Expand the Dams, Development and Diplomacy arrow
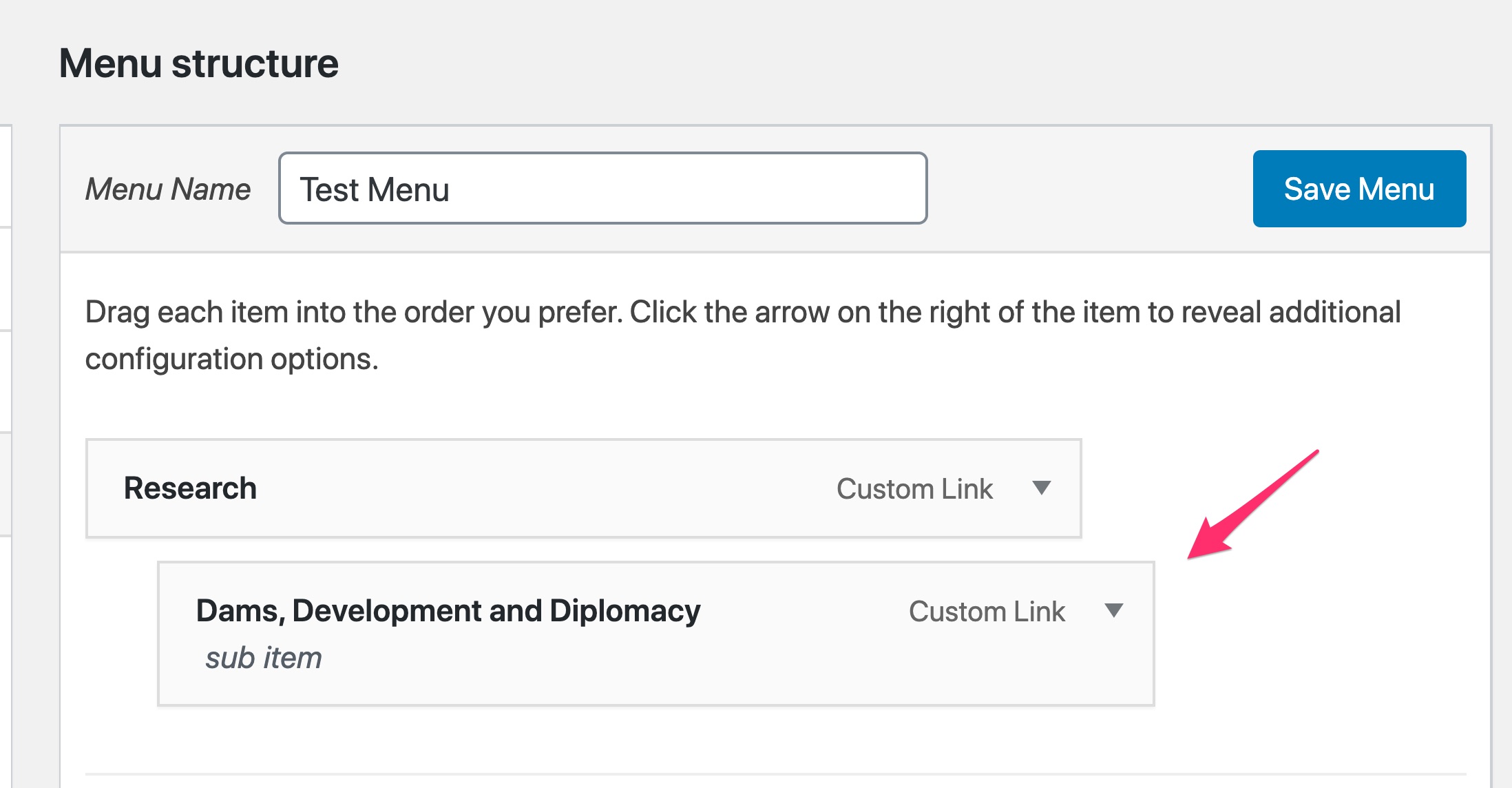Screen dimensions: 1512x788 [x=1113, y=610]
